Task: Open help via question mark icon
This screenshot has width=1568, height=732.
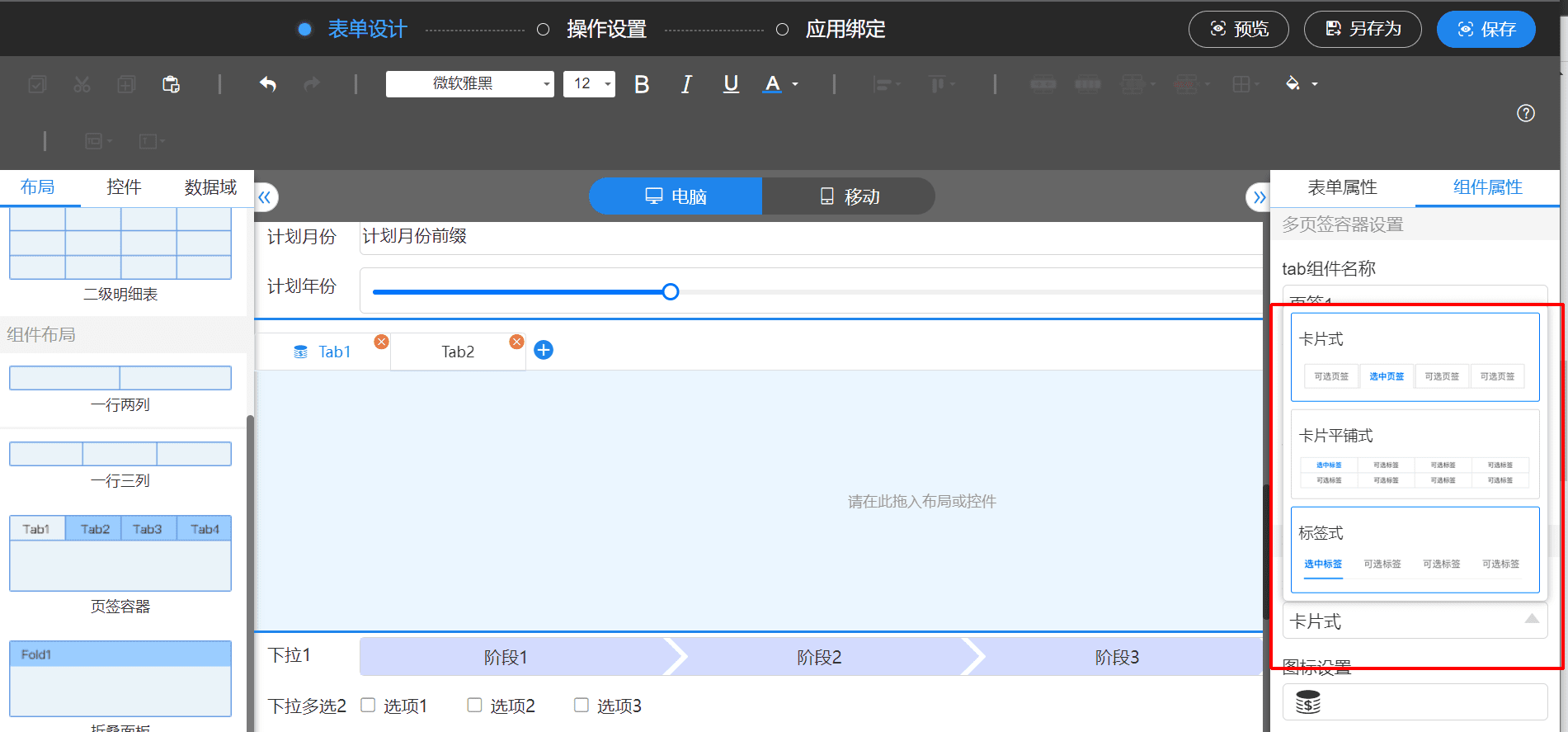Action: point(1526,113)
